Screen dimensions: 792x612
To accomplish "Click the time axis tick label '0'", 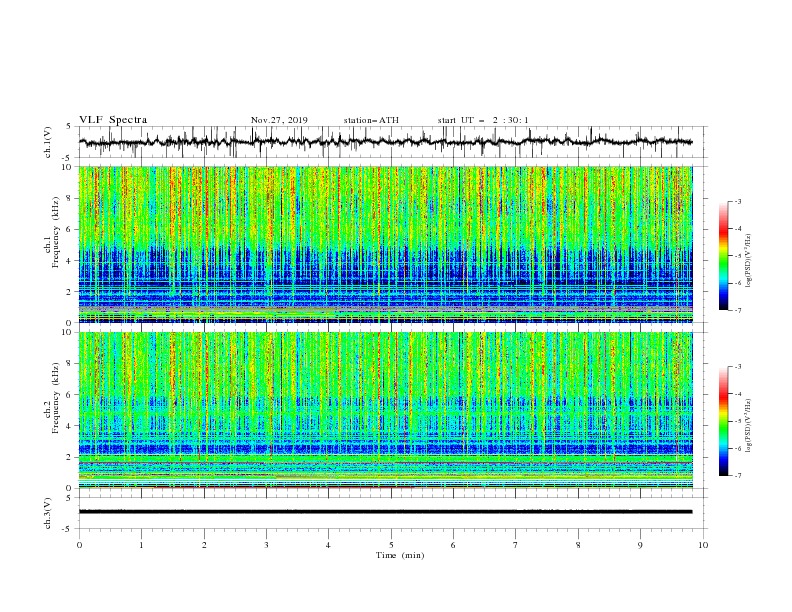I will point(79,545).
